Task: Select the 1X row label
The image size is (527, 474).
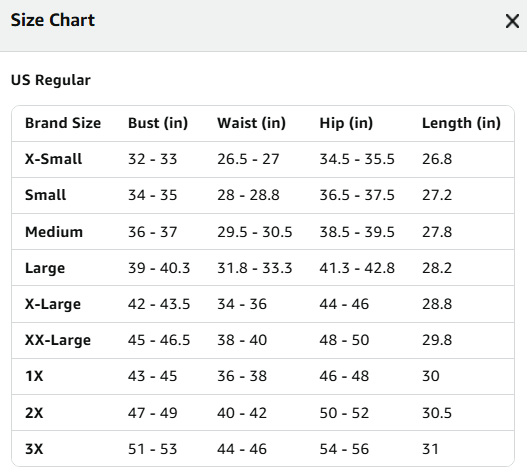Action: (34, 376)
